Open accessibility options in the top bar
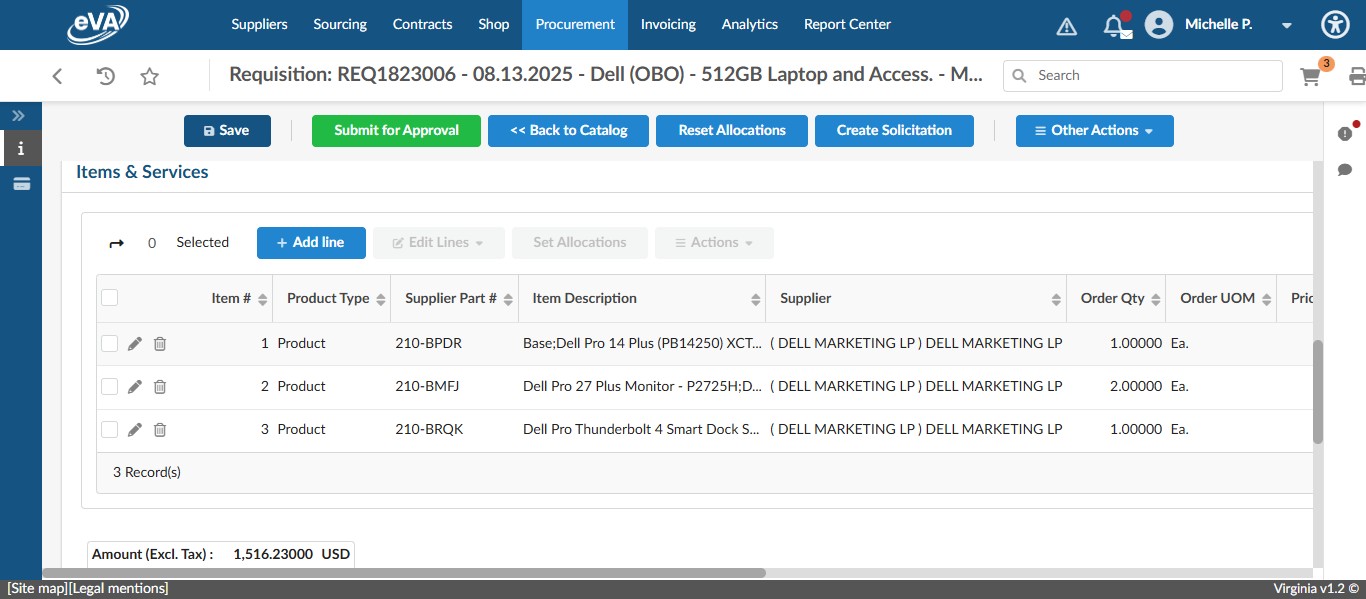 point(1335,24)
